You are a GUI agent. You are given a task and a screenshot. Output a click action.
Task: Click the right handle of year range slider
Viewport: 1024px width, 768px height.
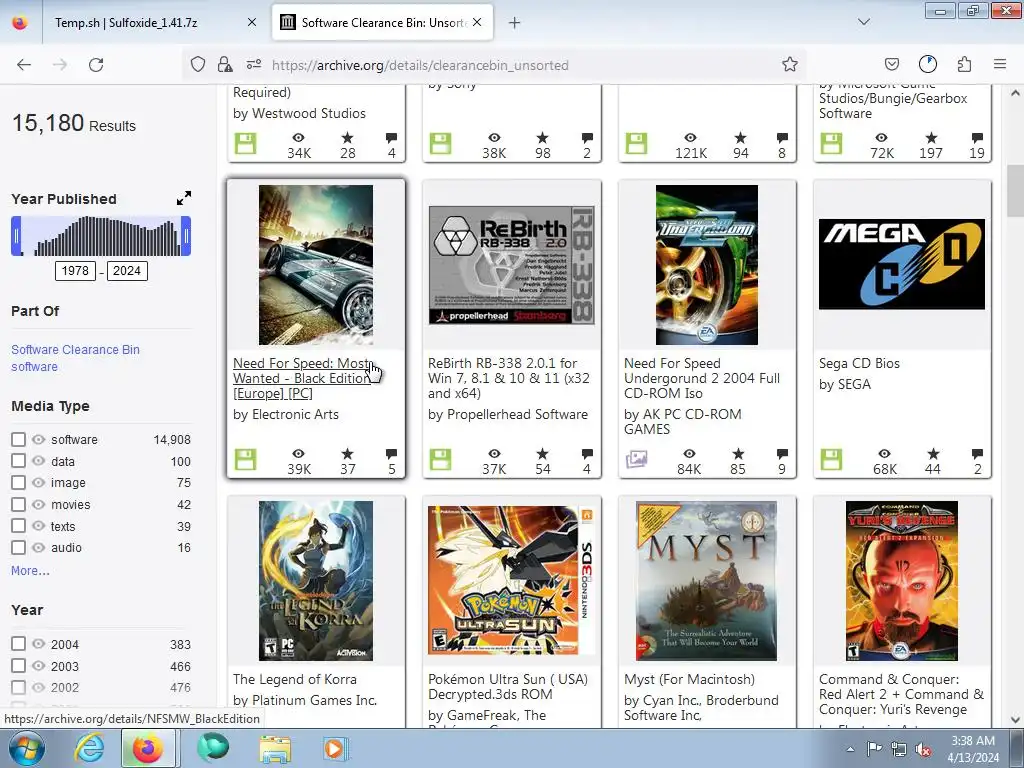coord(185,236)
